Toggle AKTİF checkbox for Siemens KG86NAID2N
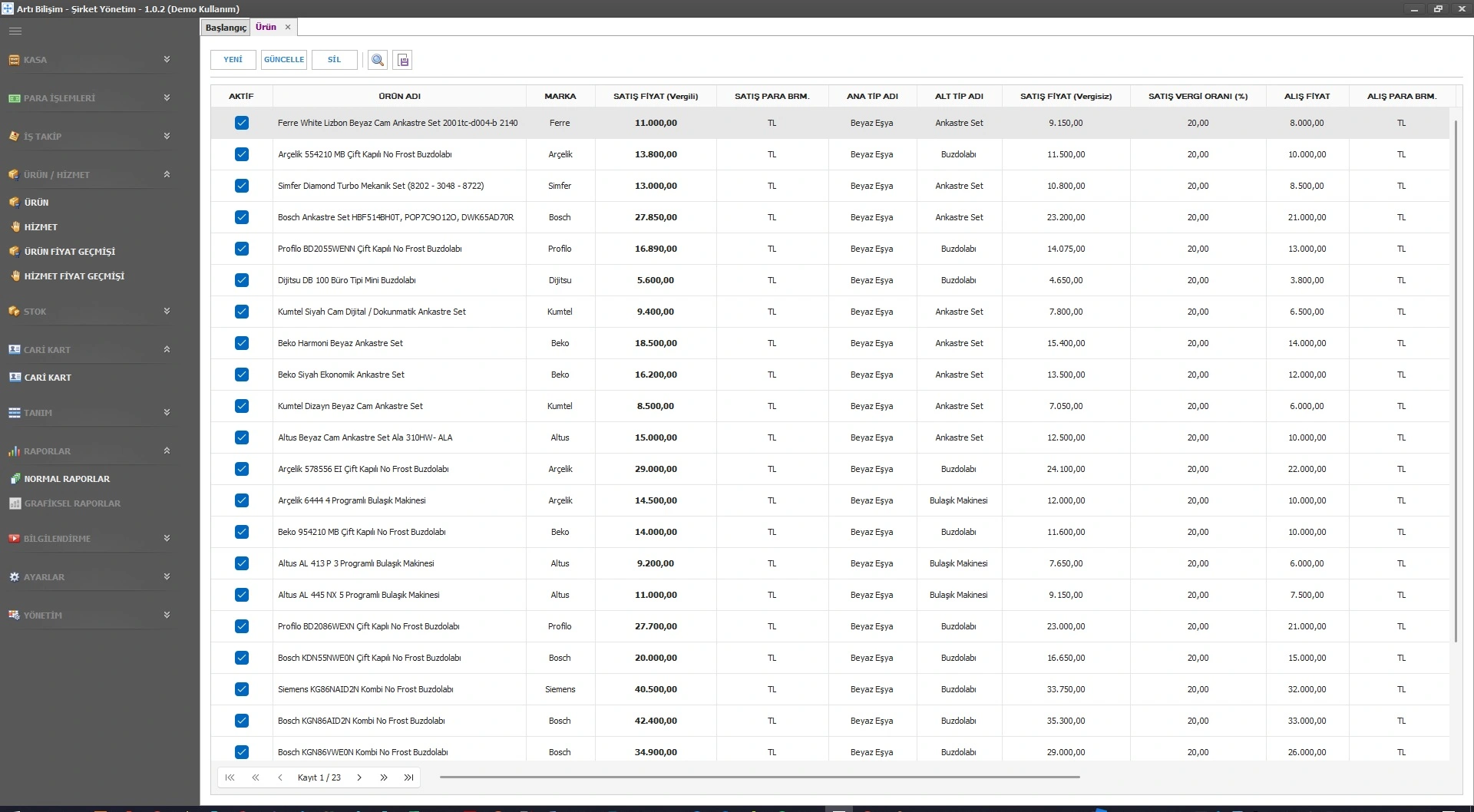This screenshot has width=1474, height=812. (x=242, y=689)
